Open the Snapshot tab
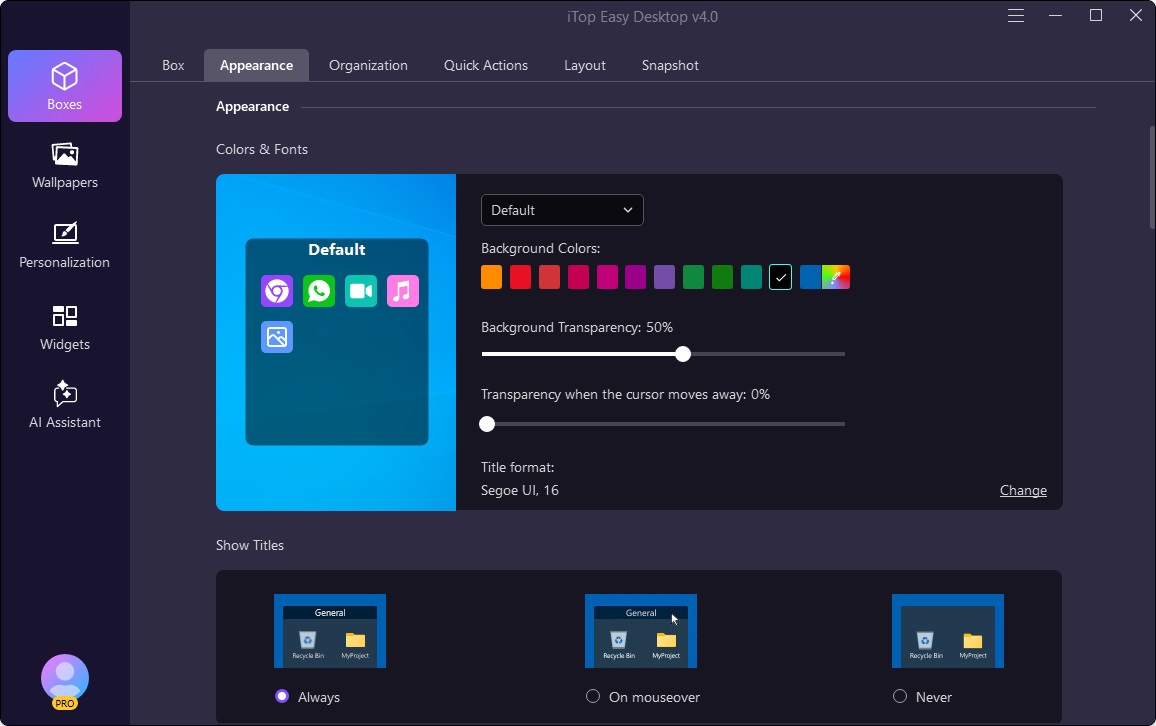The width and height of the screenshot is (1156, 726). tap(670, 65)
